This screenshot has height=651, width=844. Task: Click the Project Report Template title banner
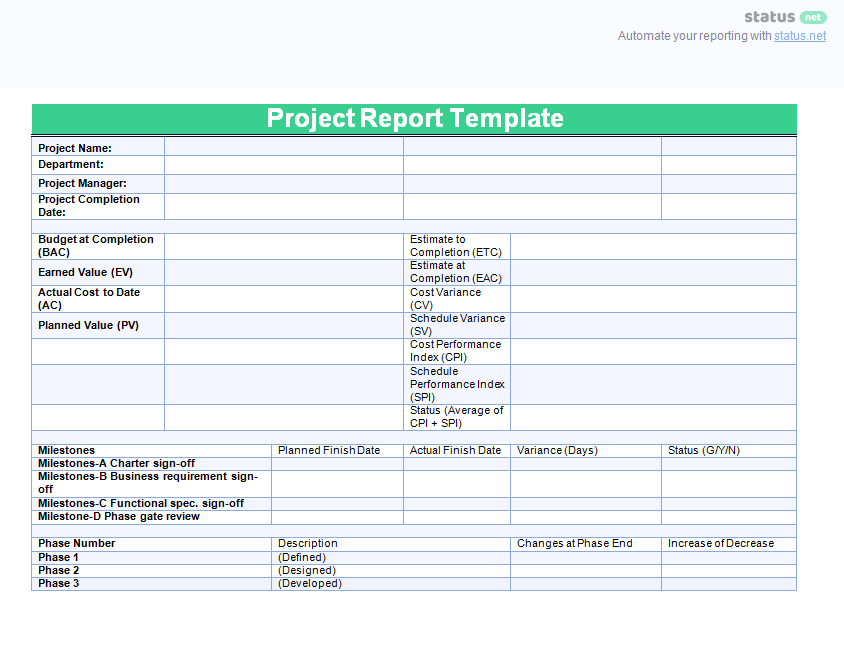[x=414, y=119]
